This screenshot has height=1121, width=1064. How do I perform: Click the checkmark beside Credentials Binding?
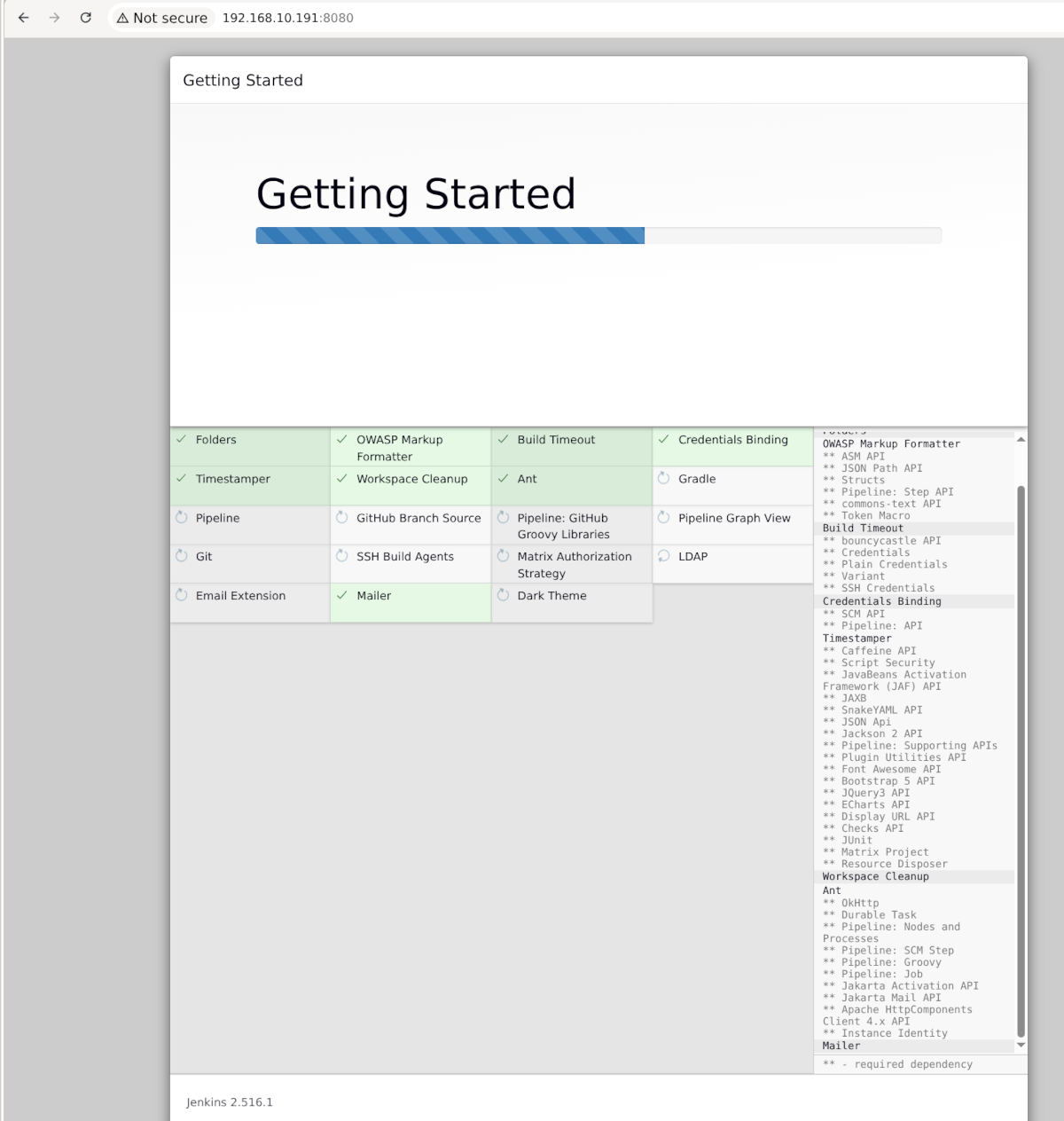tap(663, 439)
